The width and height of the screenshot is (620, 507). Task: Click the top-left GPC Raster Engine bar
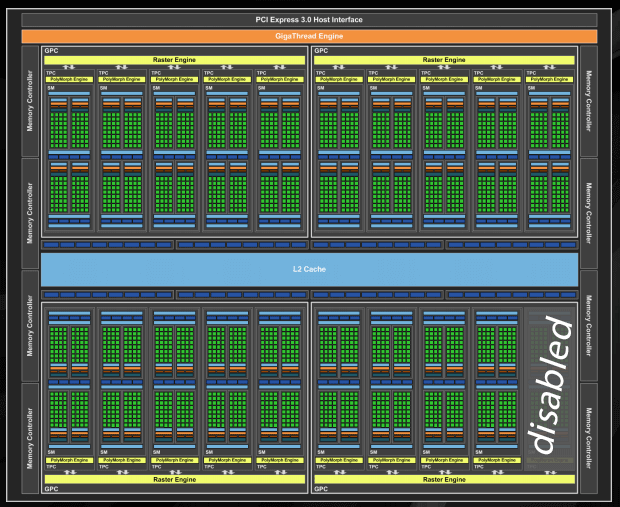coord(174,60)
